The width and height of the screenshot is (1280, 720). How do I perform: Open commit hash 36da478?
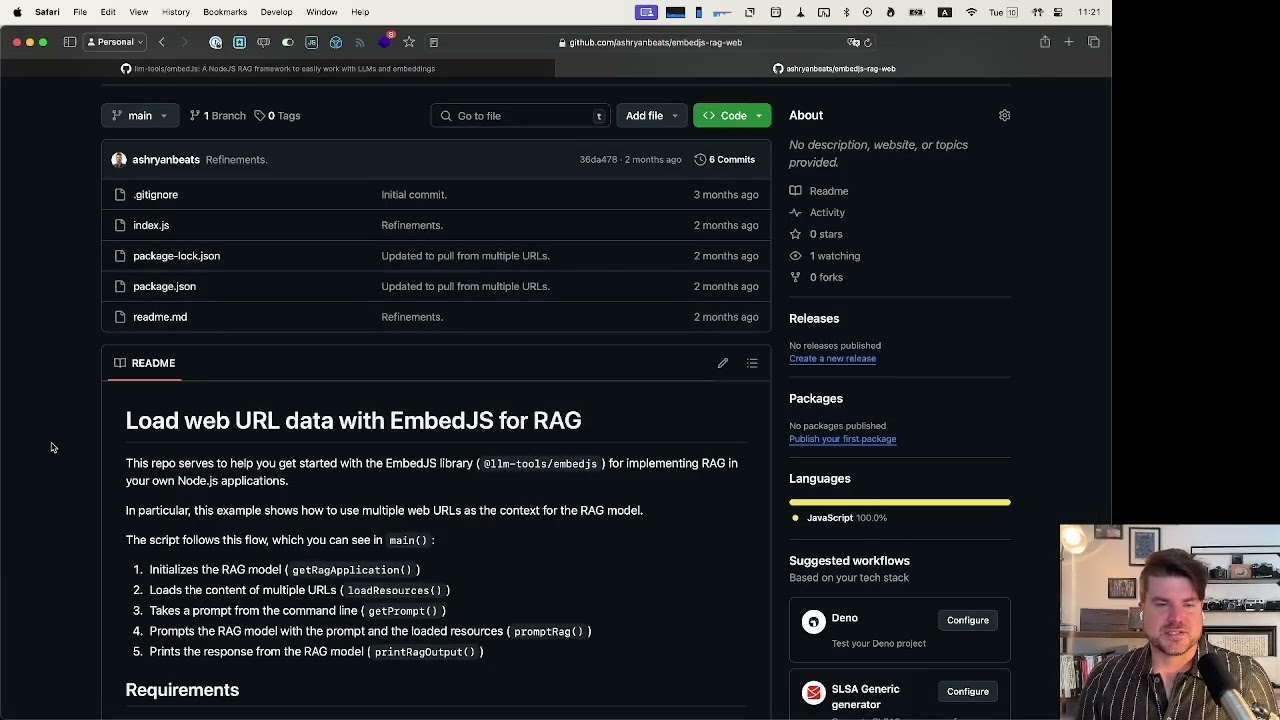click(598, 160)
